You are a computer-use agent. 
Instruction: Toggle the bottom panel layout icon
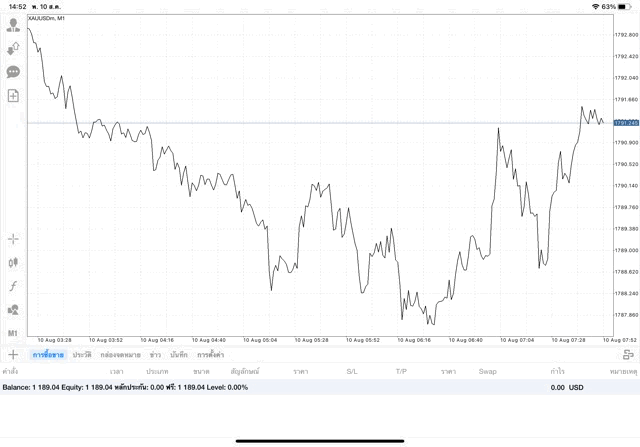click(628, 354)
